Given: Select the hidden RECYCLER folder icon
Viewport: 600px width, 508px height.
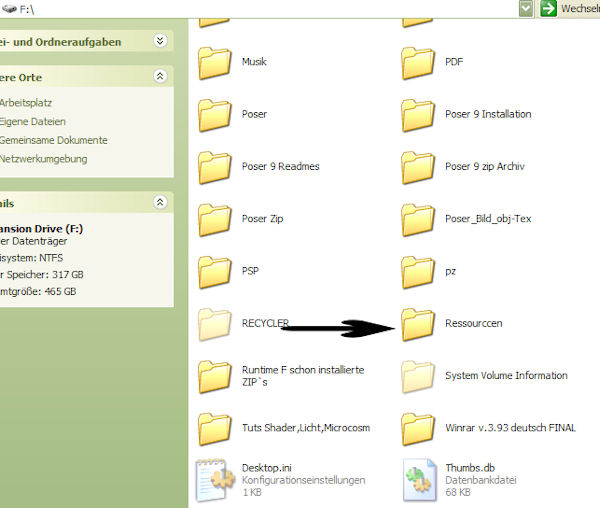Looking at the screenshot, I should (x=215, y=324).
